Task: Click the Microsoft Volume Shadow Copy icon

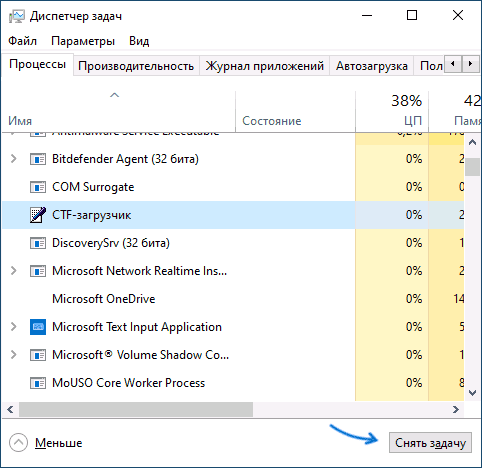Action: pyautogui.click(x=38, y=355)
